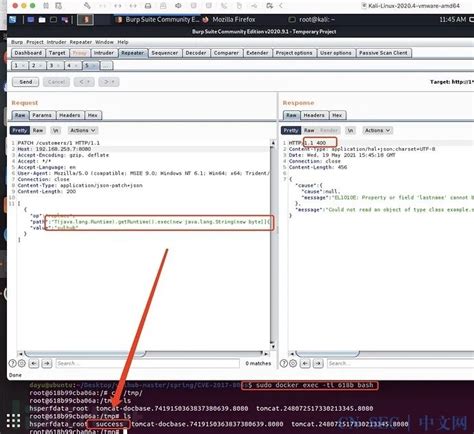Expand Actions dropdown in Request pane
The image size is (474, 434).
pos(82,130)
